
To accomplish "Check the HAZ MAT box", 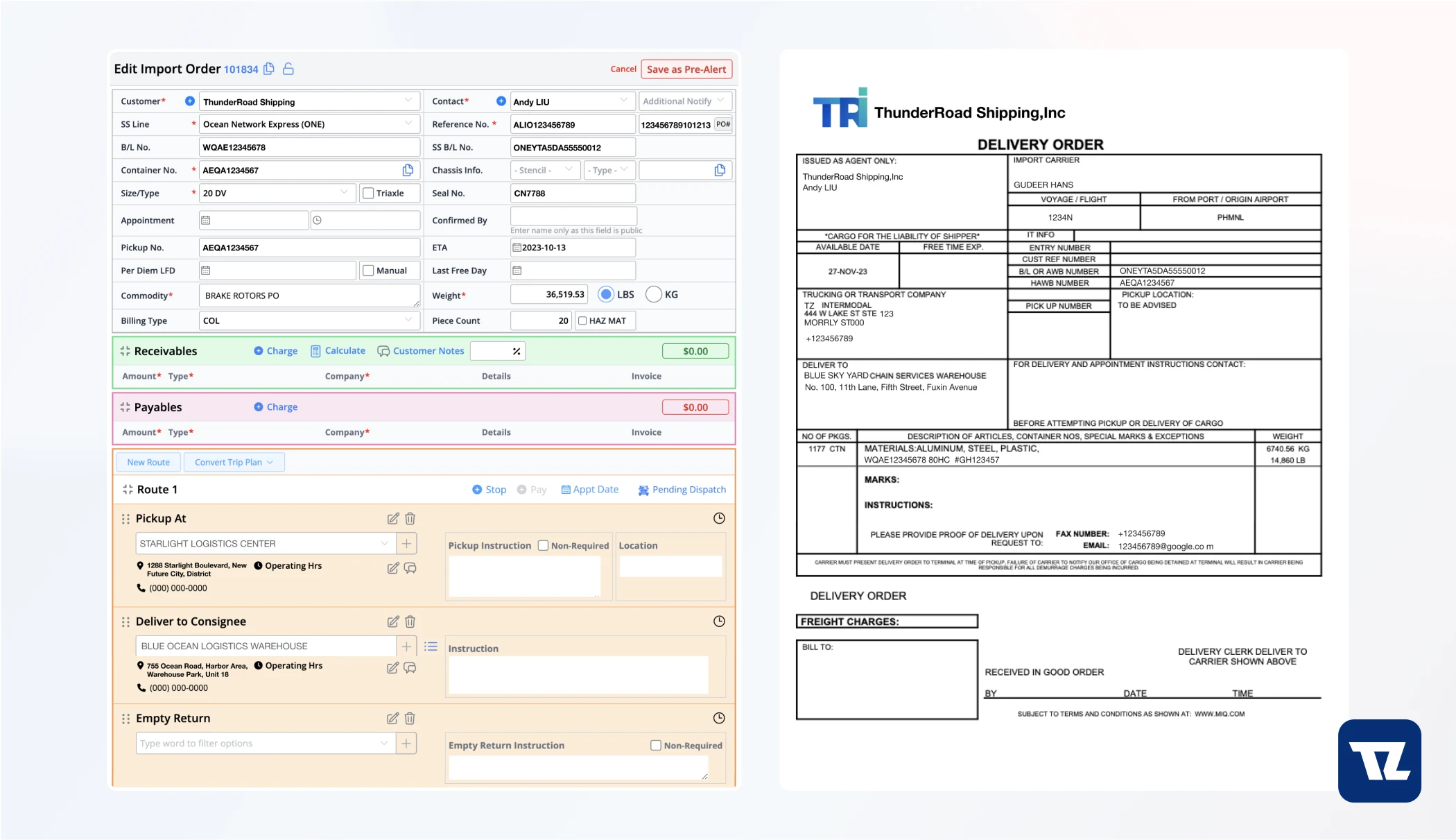I will tap(582, 320).
